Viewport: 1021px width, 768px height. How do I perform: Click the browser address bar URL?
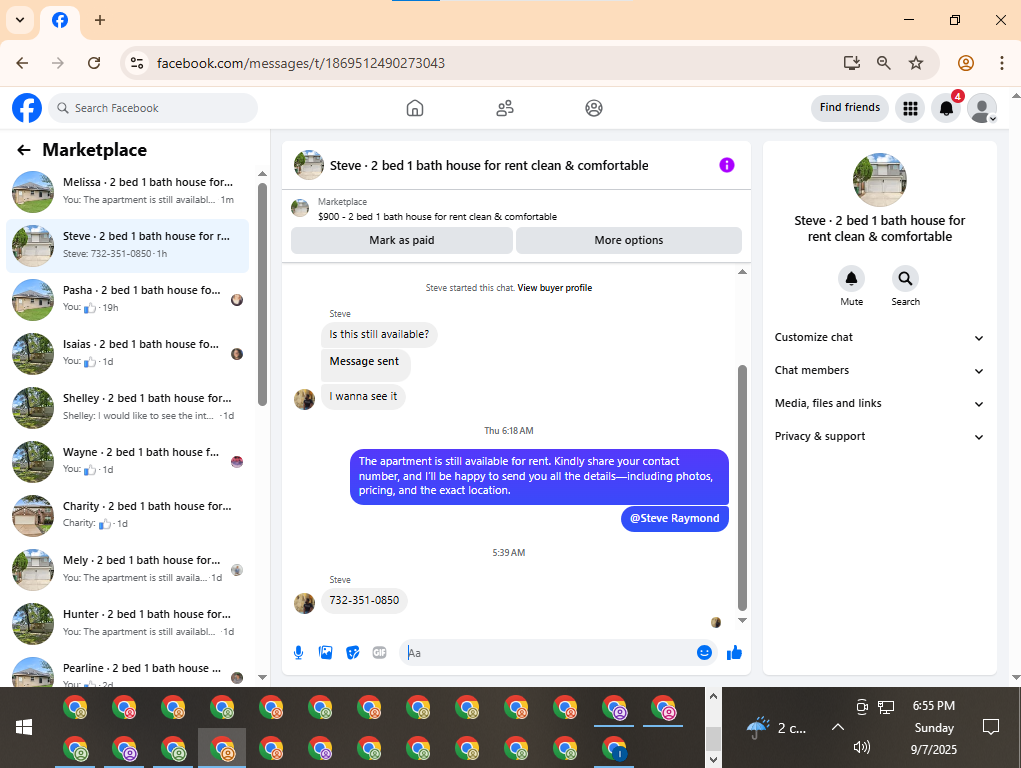301,63
